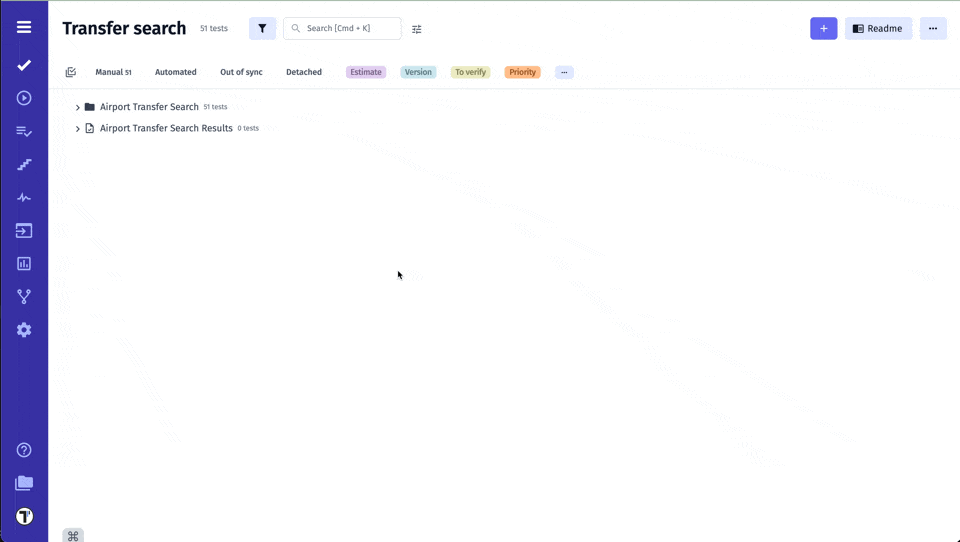The height and width of the screenshot is (542, 960).
Task: Click the Search input field
Action: click(x=343, y=29)
